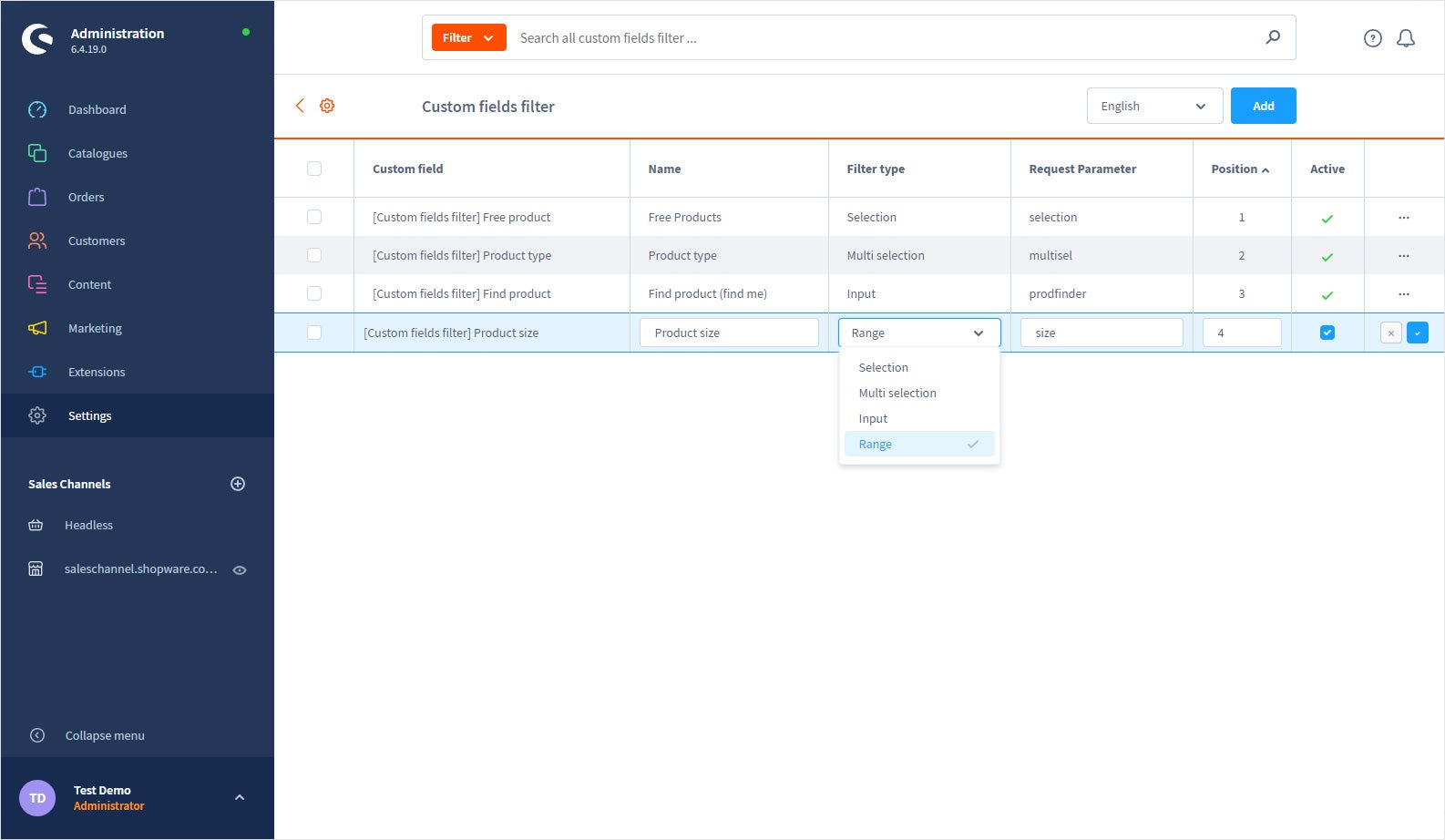Open the Headless basket icon

(36, 525)
